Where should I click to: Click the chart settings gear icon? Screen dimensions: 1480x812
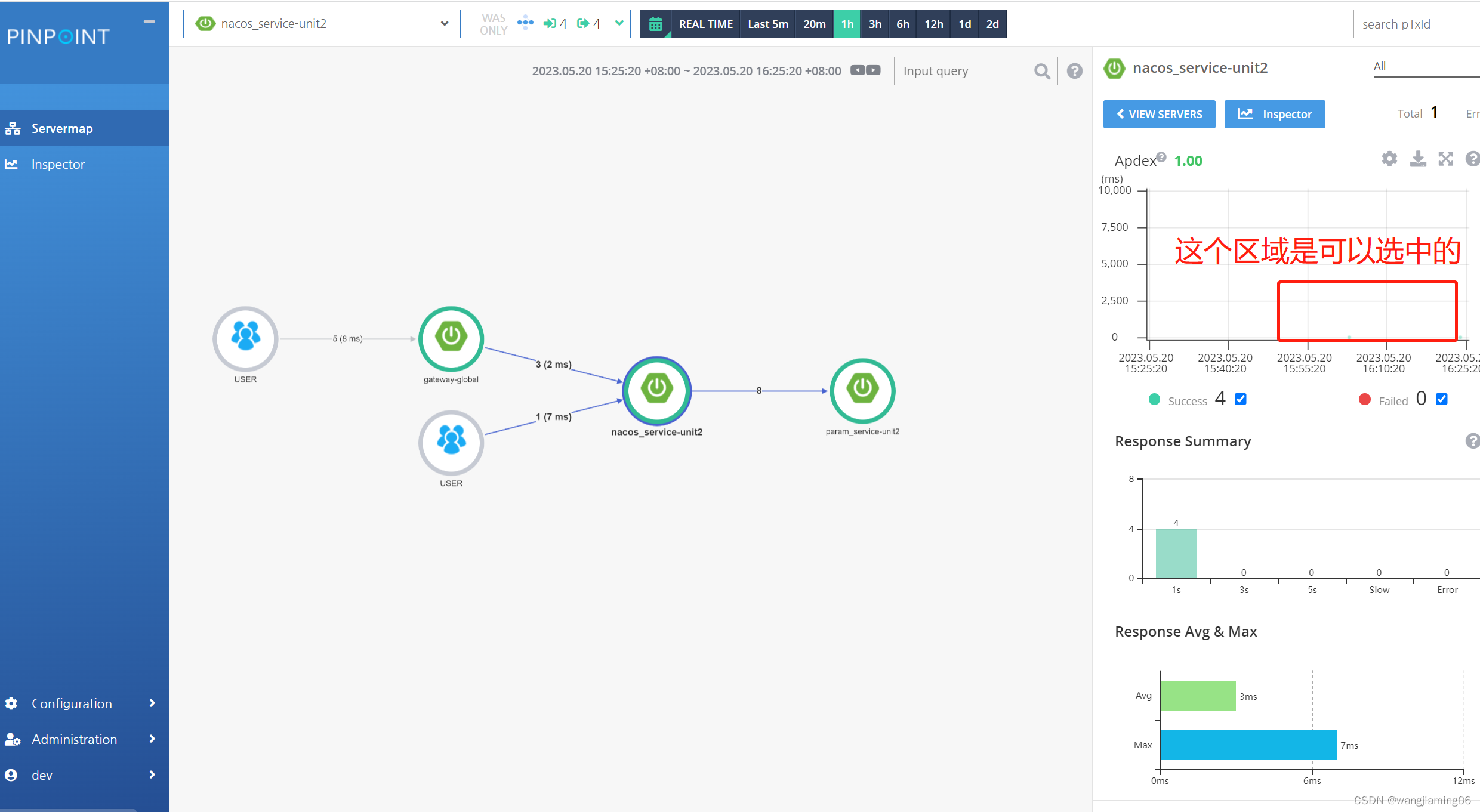[x=1389, y=159]
